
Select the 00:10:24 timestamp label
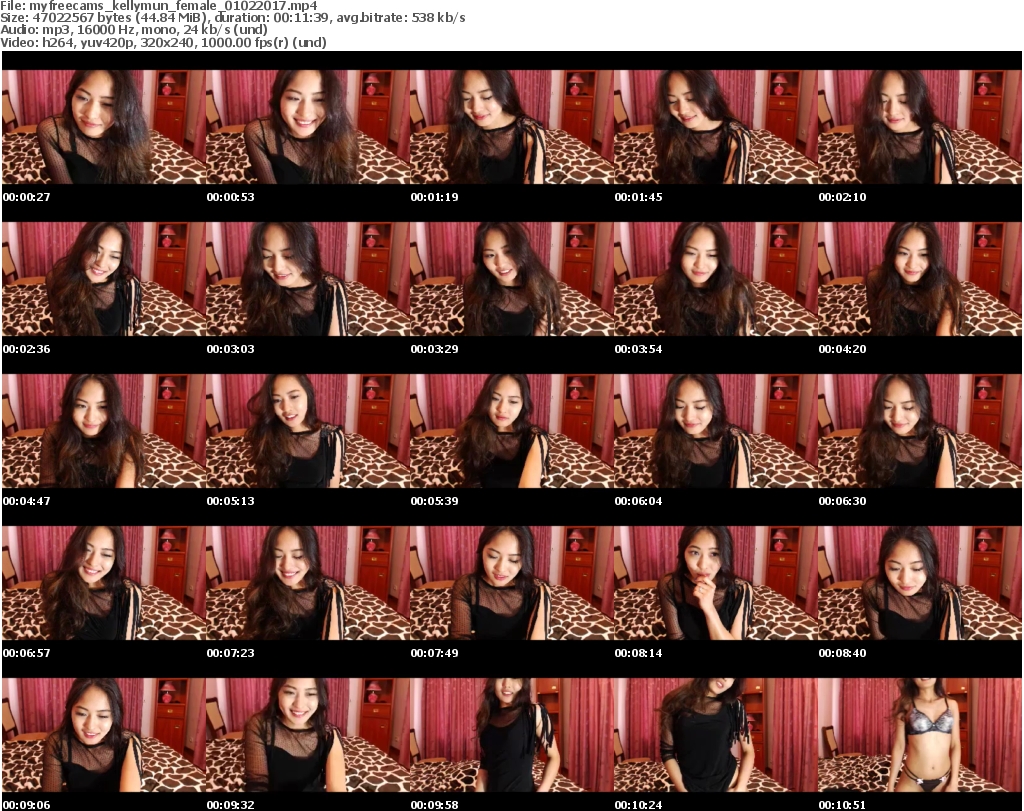638,805
